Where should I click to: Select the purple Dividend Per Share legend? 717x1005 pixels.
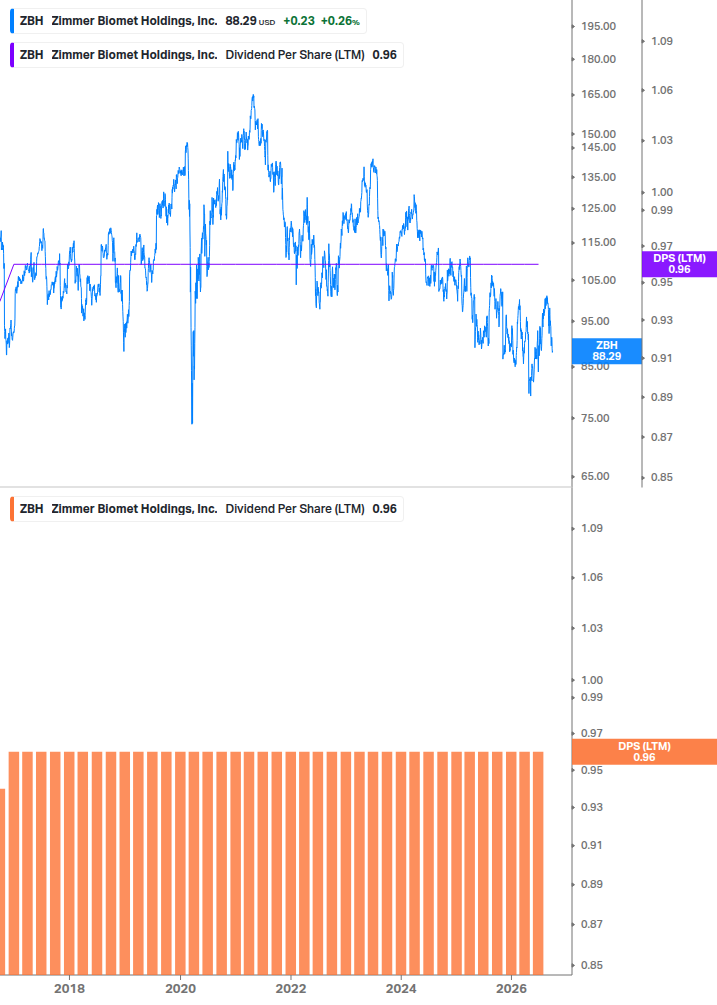[206, 55]
